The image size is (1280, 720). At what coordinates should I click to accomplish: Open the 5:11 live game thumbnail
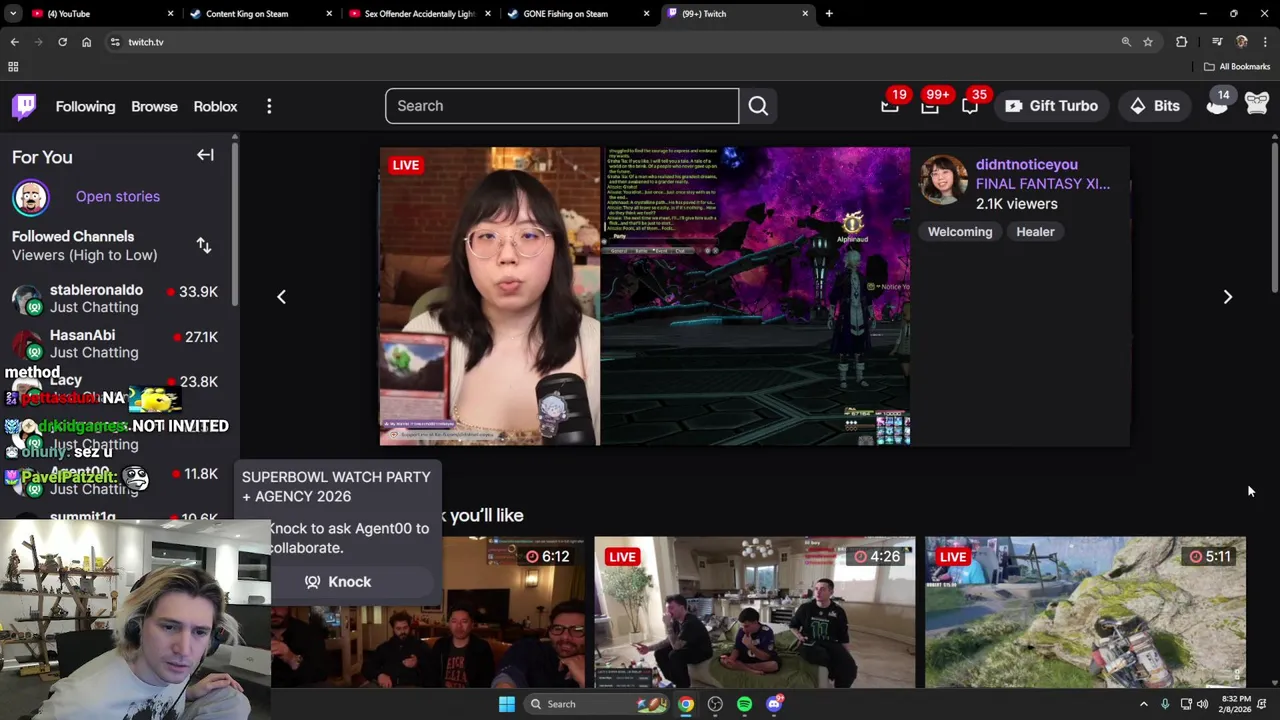pyautogui.click(x=1085, y=612)
